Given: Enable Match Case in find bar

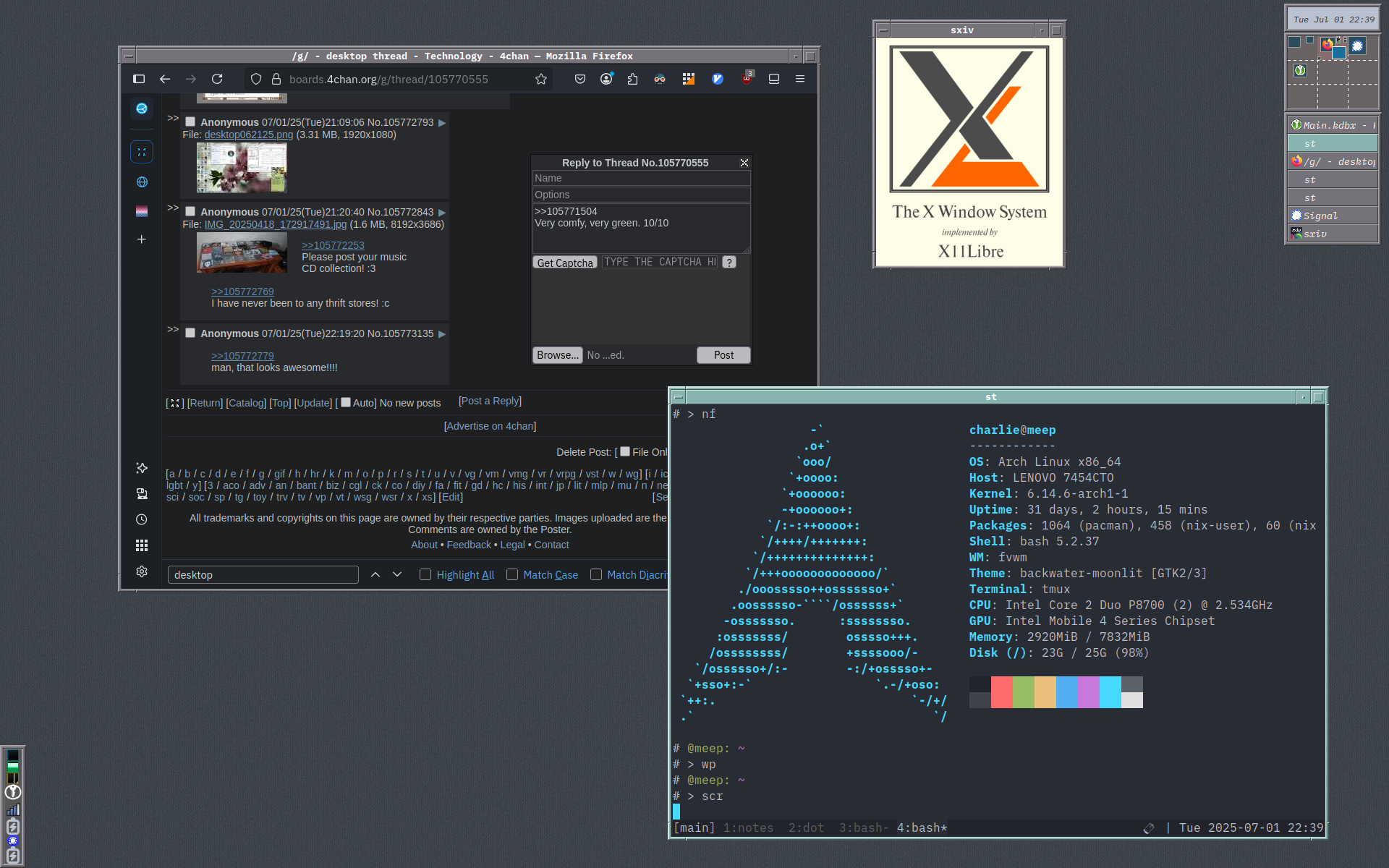Looking at the screenshot, I should [512, 574].
